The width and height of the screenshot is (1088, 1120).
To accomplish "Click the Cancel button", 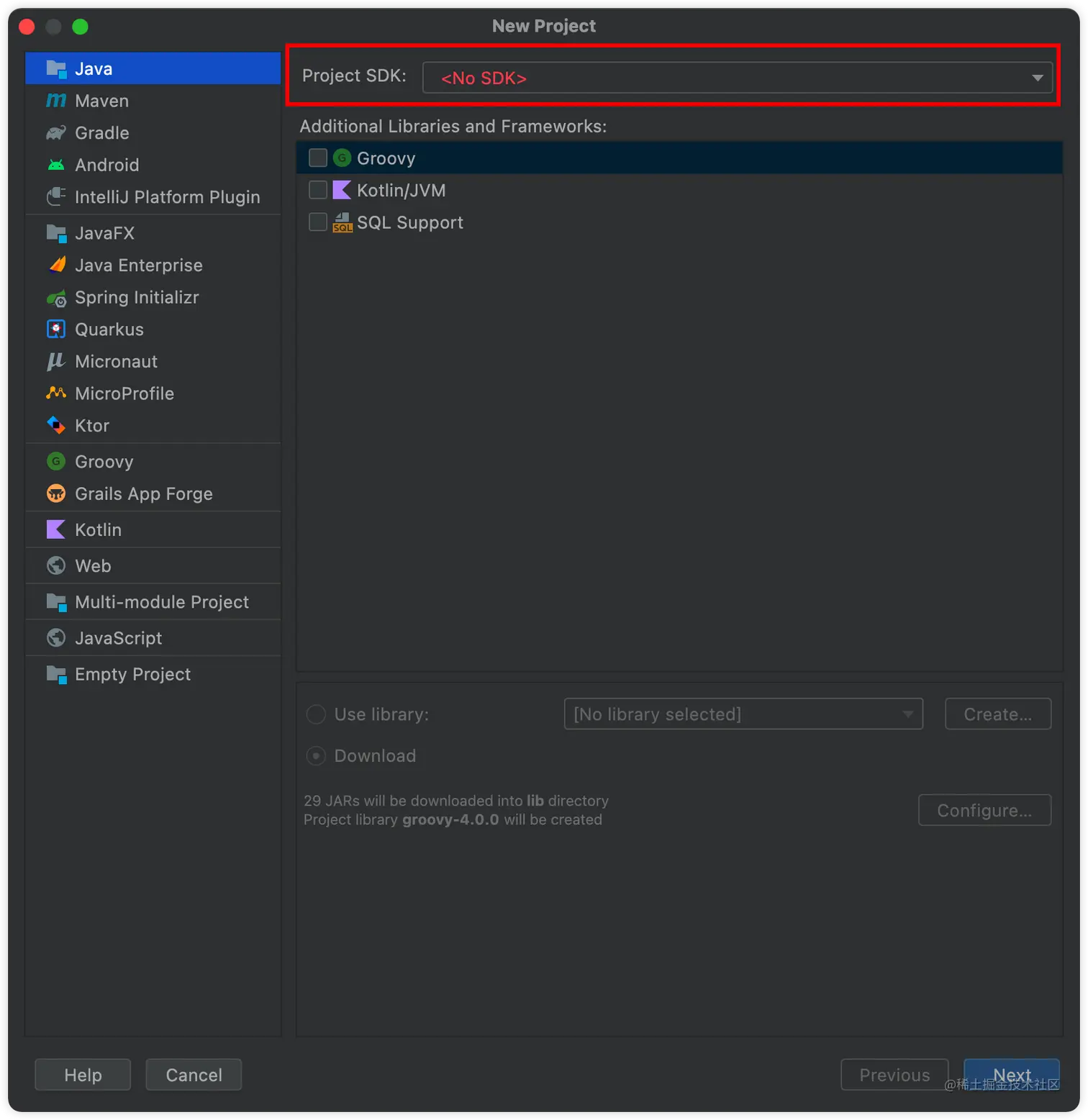I will tap(194, 1076).
